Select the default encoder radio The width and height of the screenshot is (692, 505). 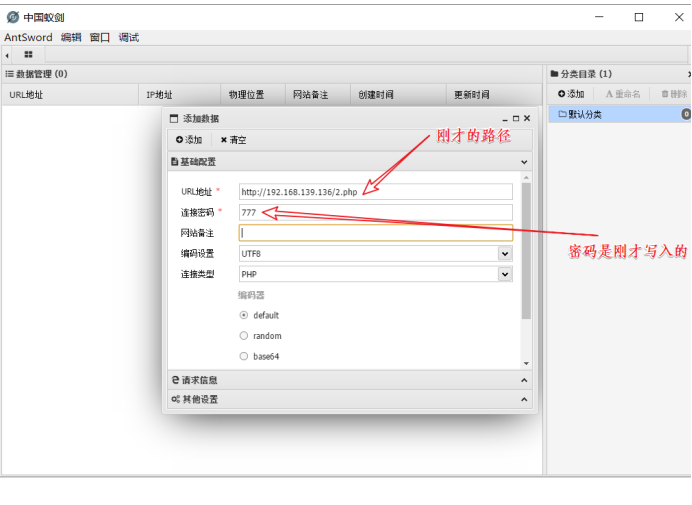244,315
